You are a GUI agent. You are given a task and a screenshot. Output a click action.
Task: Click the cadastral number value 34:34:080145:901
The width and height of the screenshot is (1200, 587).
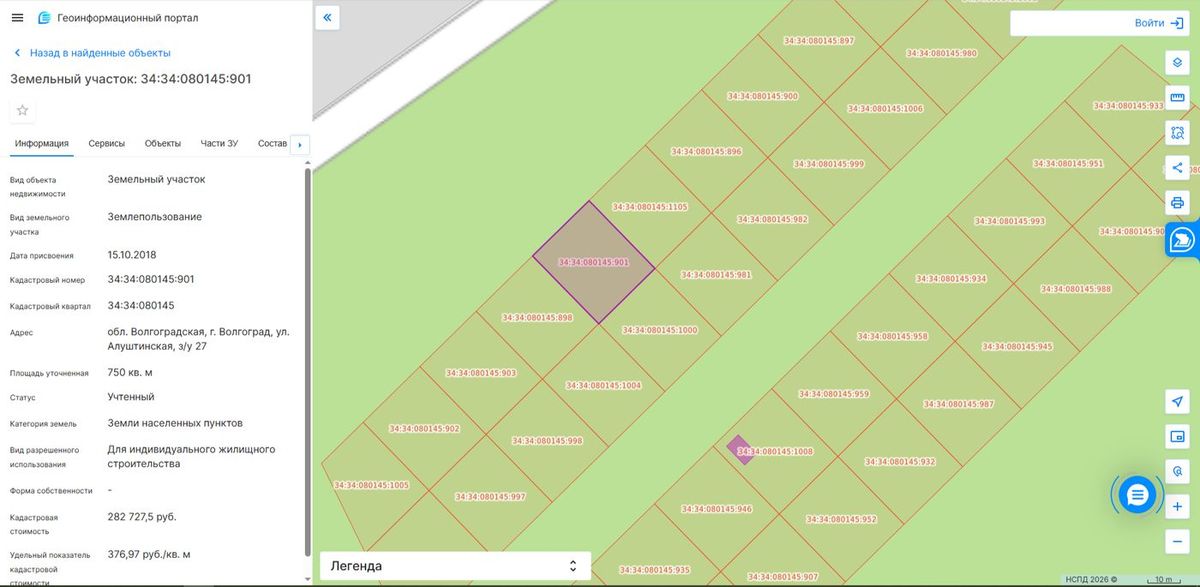tap(151, 280)
